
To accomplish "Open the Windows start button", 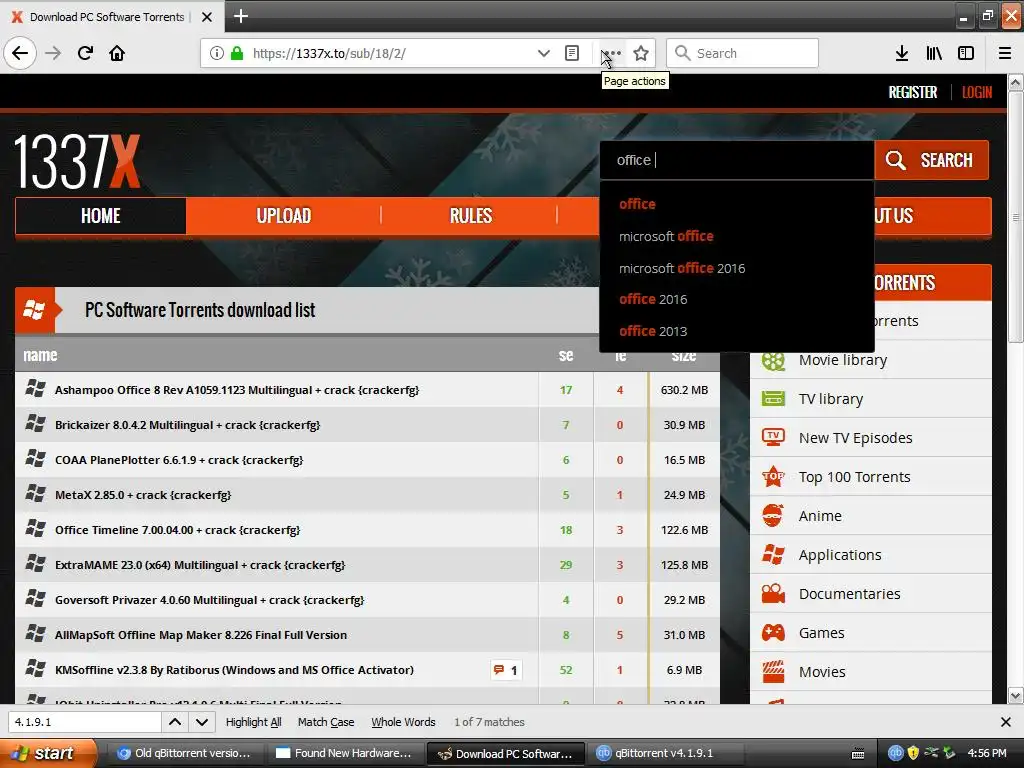I will [x=48, y=753].
